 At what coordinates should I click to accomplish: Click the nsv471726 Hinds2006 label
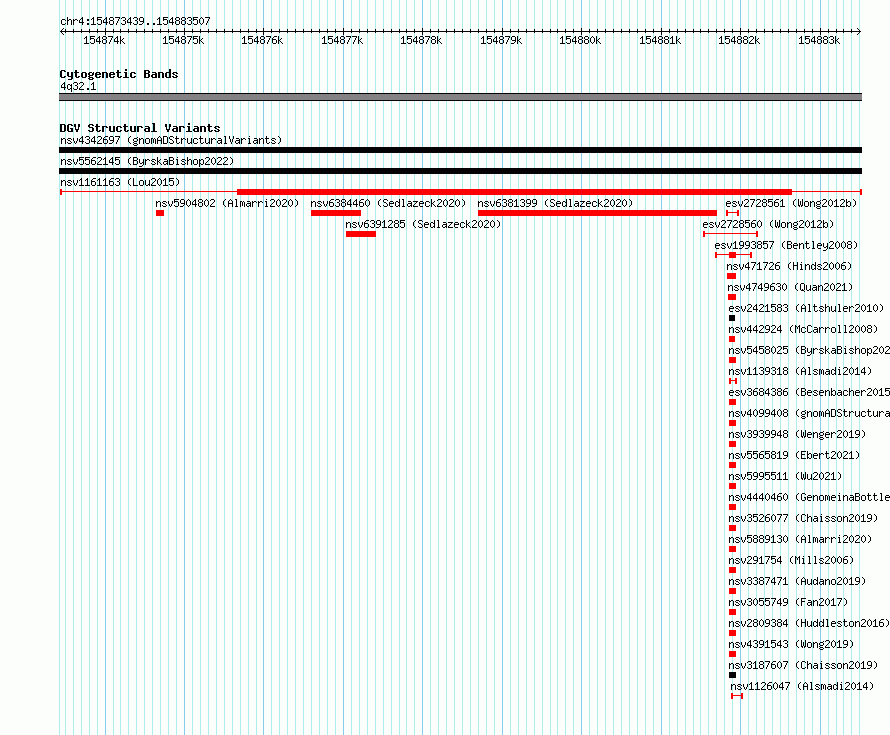789,266
